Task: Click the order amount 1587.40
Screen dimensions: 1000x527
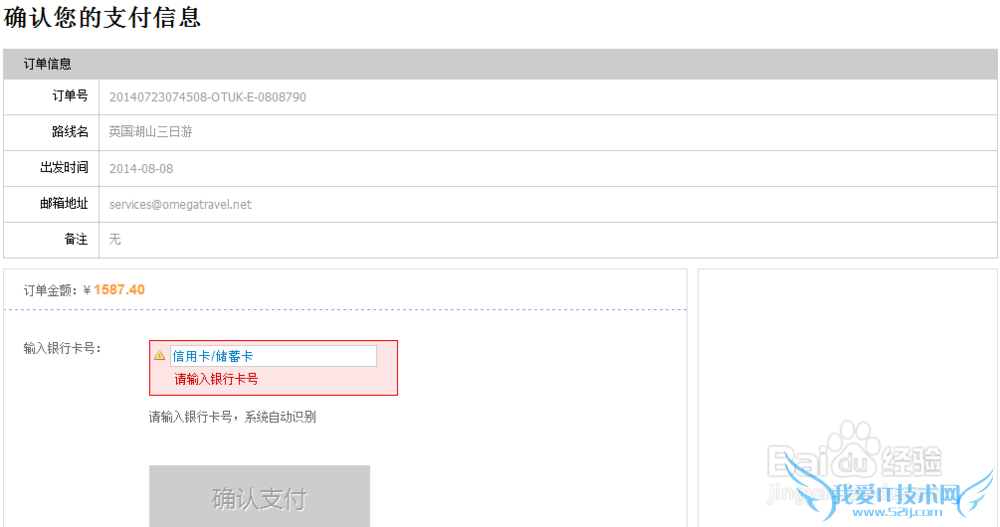Action: 119,290
